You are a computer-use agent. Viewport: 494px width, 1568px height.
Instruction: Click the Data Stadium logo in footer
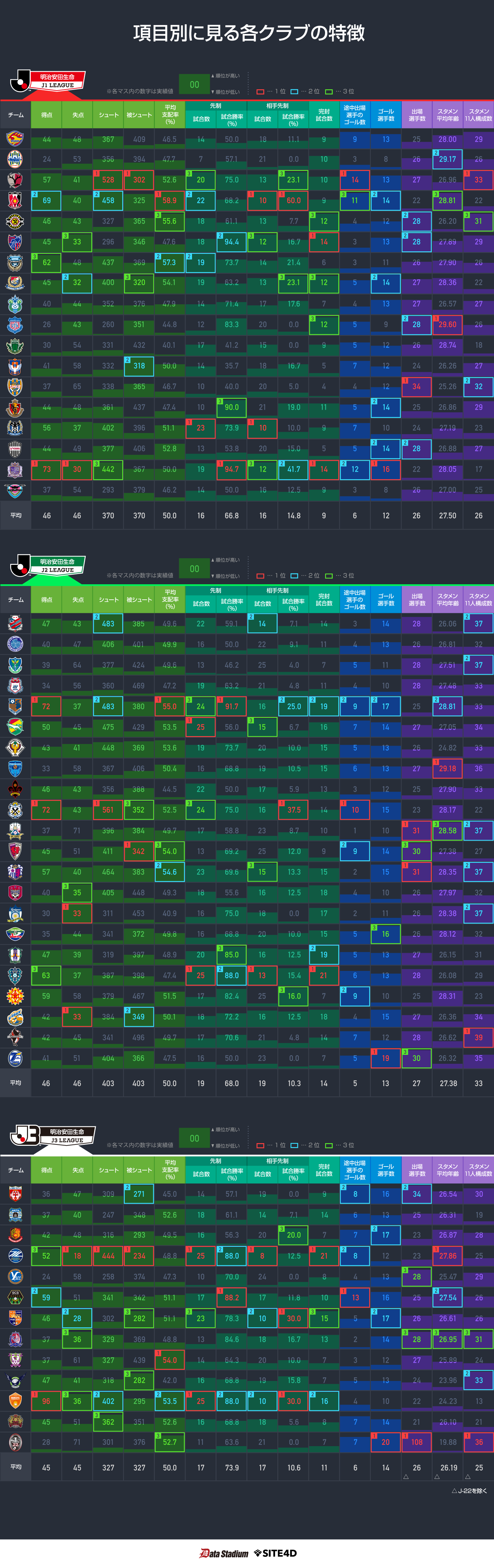pos(223,1554)
